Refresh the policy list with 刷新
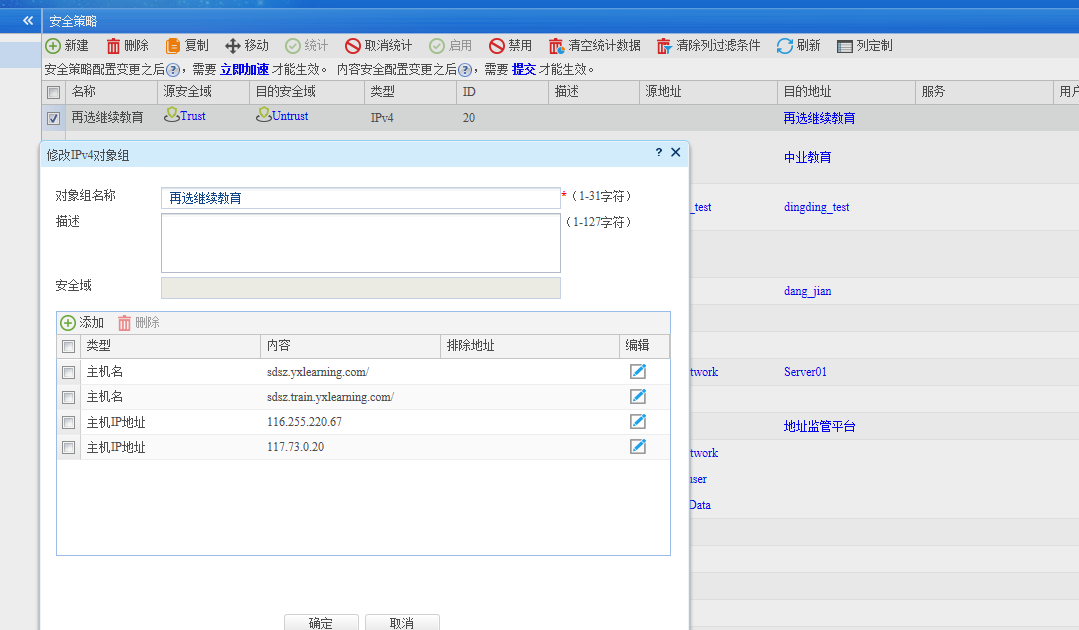The image size is (1079, 630). 785,46
